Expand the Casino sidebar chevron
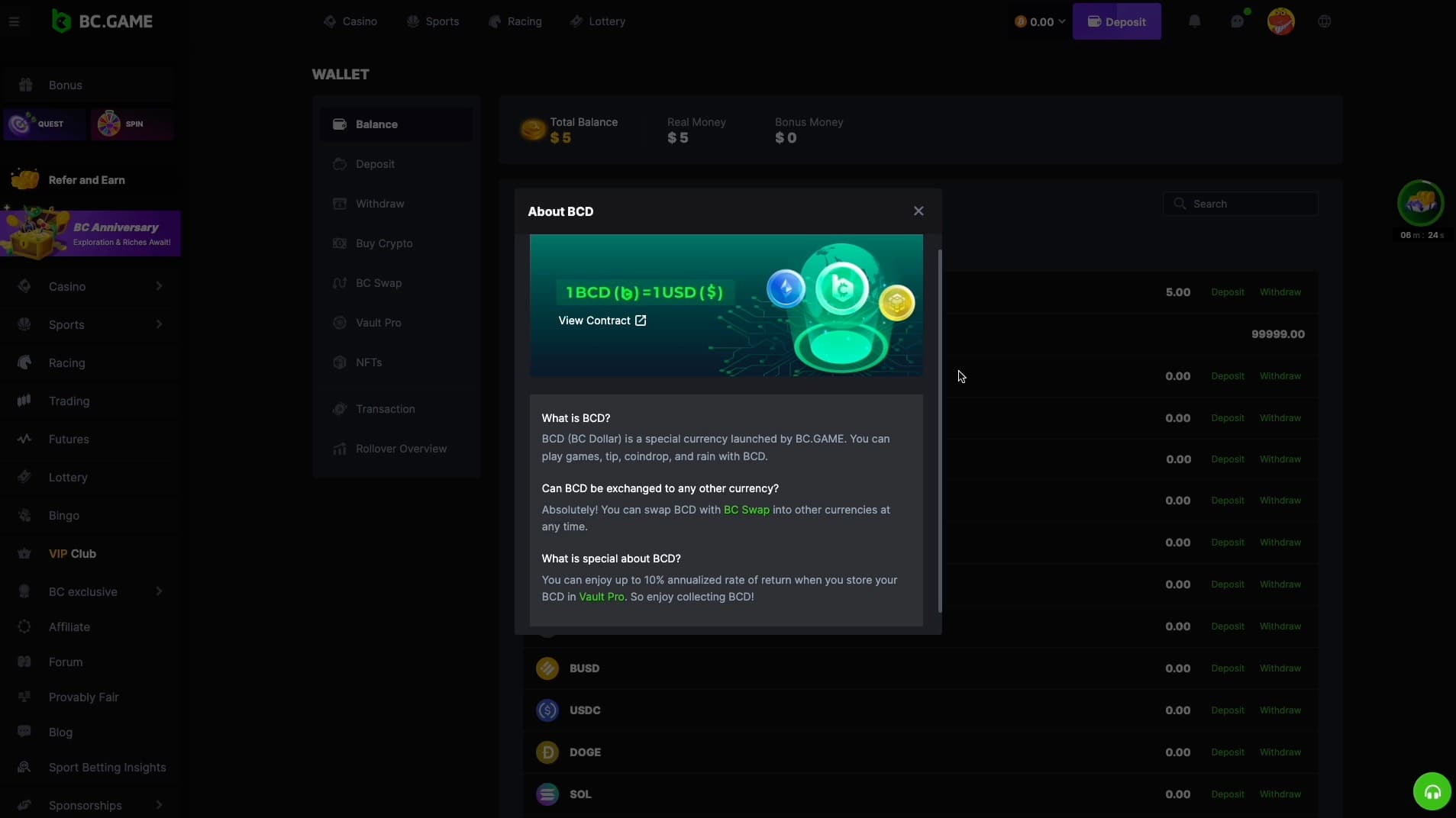The image size is (1456, 818). pyautogui.click(x=159, y=286)
